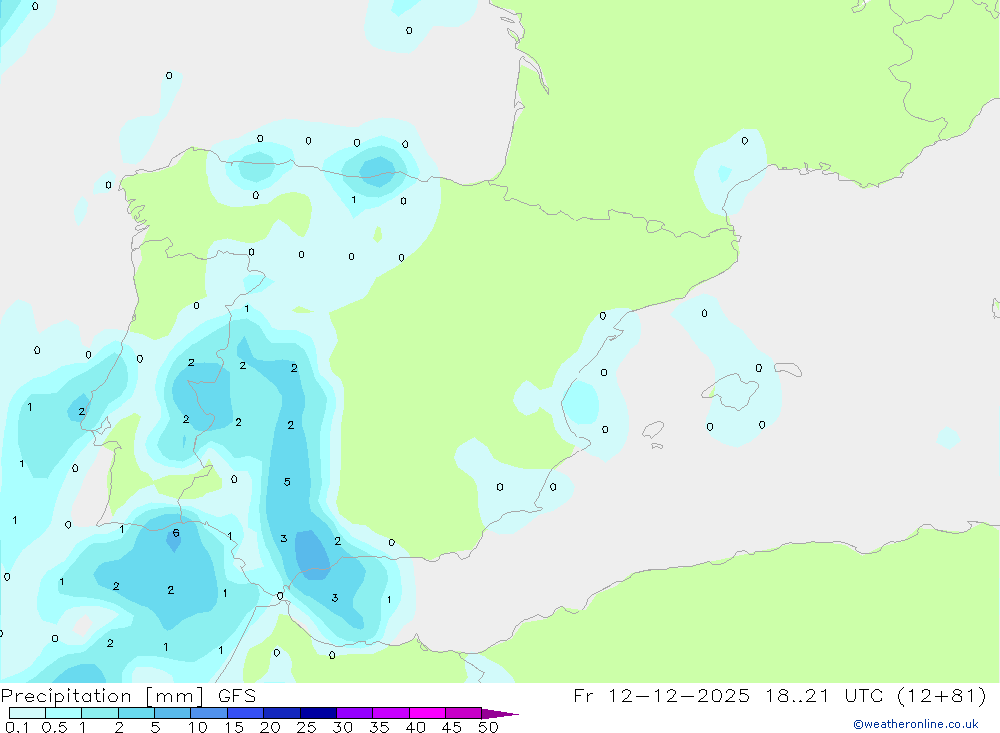The height and width of the screenshot is (733, 1000).
Task: Click the 'Fr 12-12-2025 18..21 UTC (12+81)' timestamp
Action: coord(780,696)
